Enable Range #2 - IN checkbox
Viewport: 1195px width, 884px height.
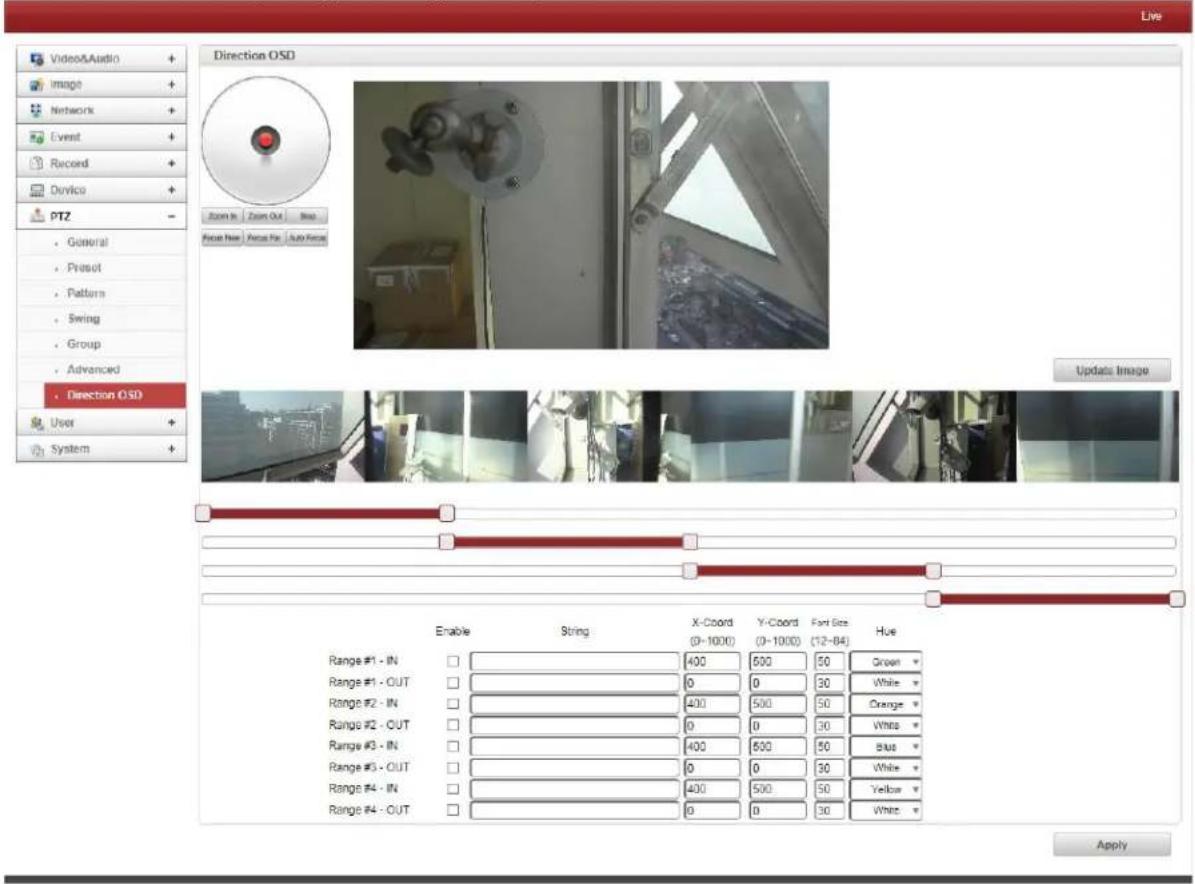coord(453,704)
